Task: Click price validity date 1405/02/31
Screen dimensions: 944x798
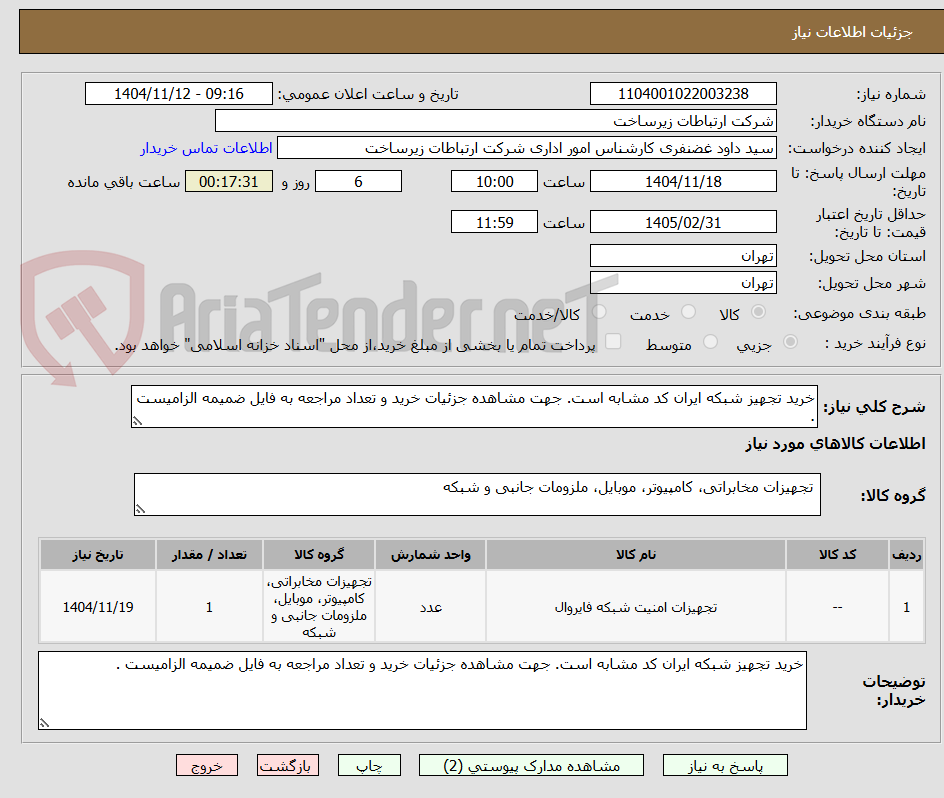Action: point(683,222)
